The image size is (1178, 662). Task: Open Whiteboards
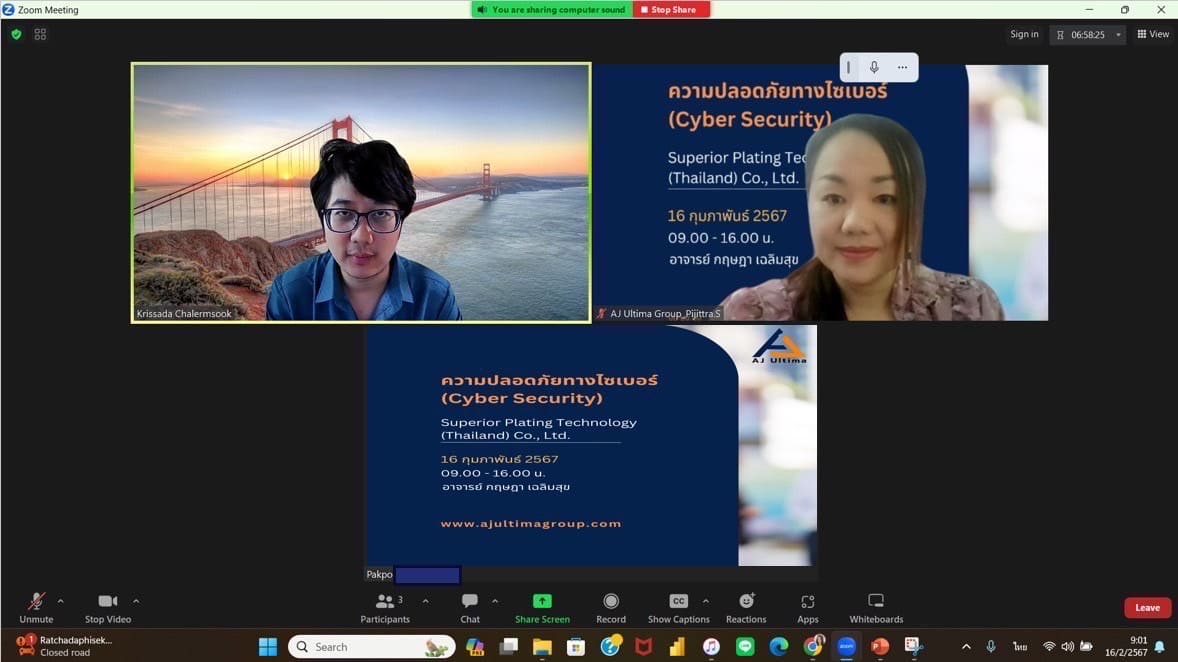click(876, 608)
